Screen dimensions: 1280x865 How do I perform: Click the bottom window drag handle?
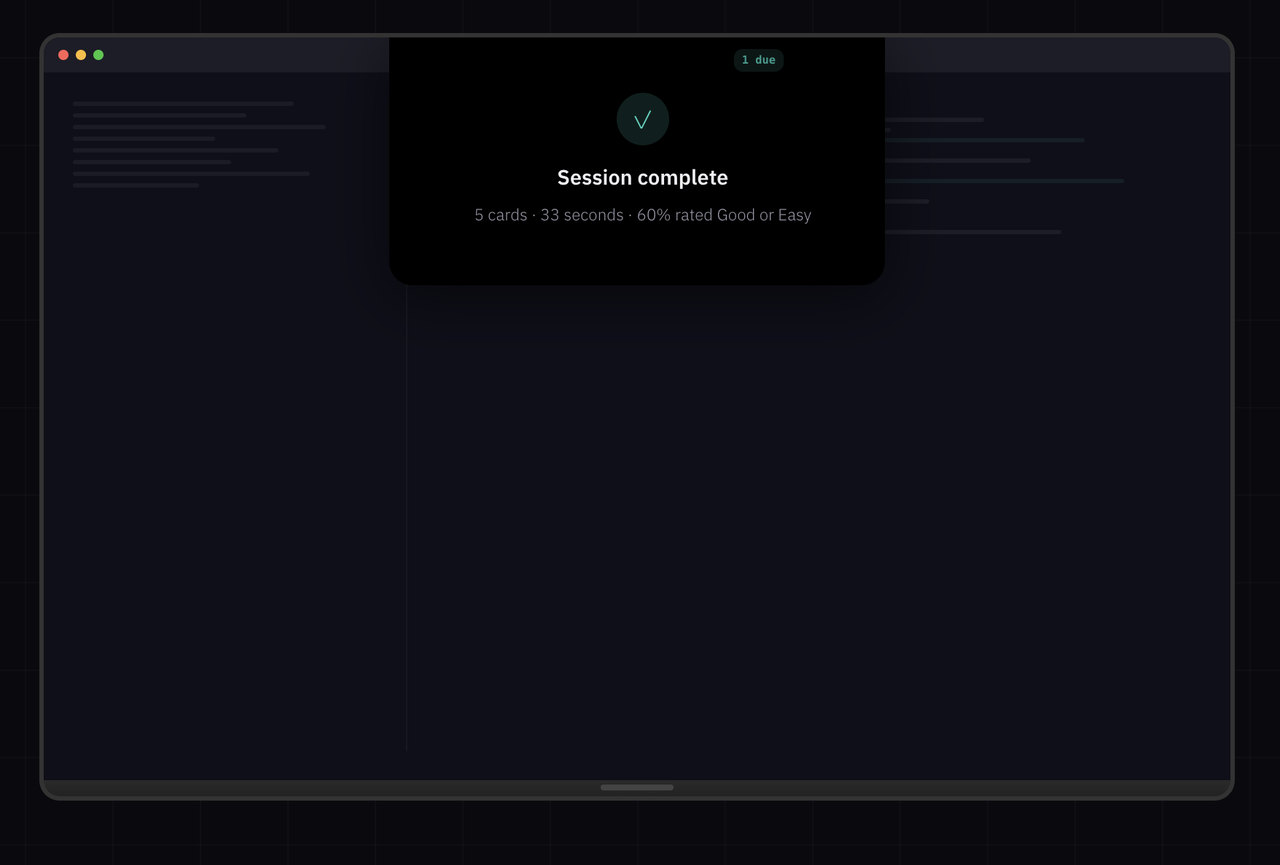click(637, 787)
